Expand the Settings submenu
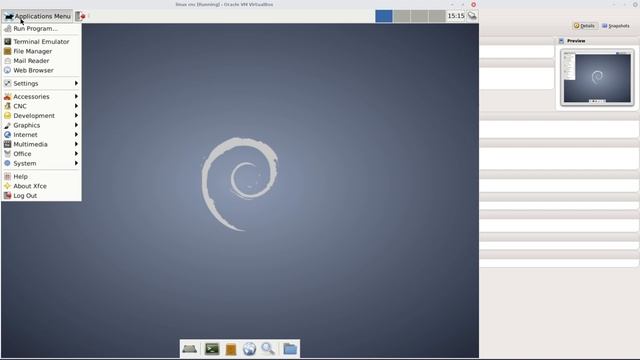The width and height of the screenshot is (640, 360). [41, 83]
